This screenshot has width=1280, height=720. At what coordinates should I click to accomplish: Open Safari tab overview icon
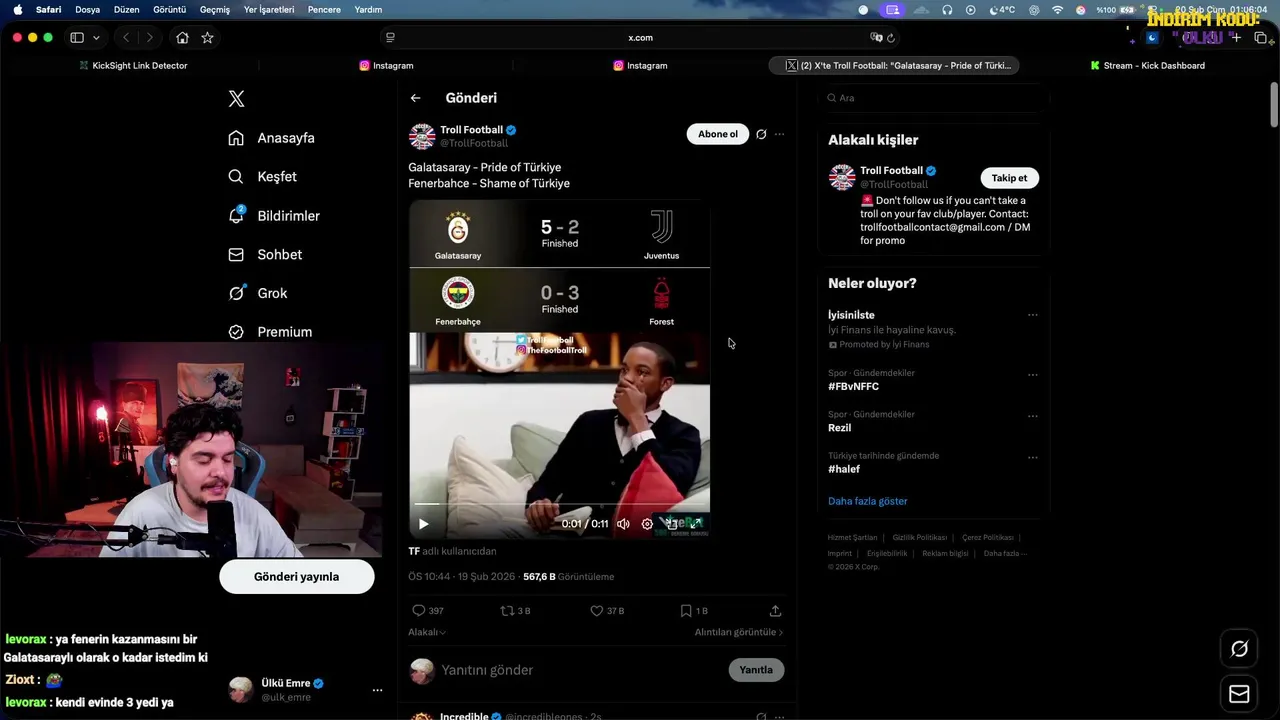point(1261,38)
